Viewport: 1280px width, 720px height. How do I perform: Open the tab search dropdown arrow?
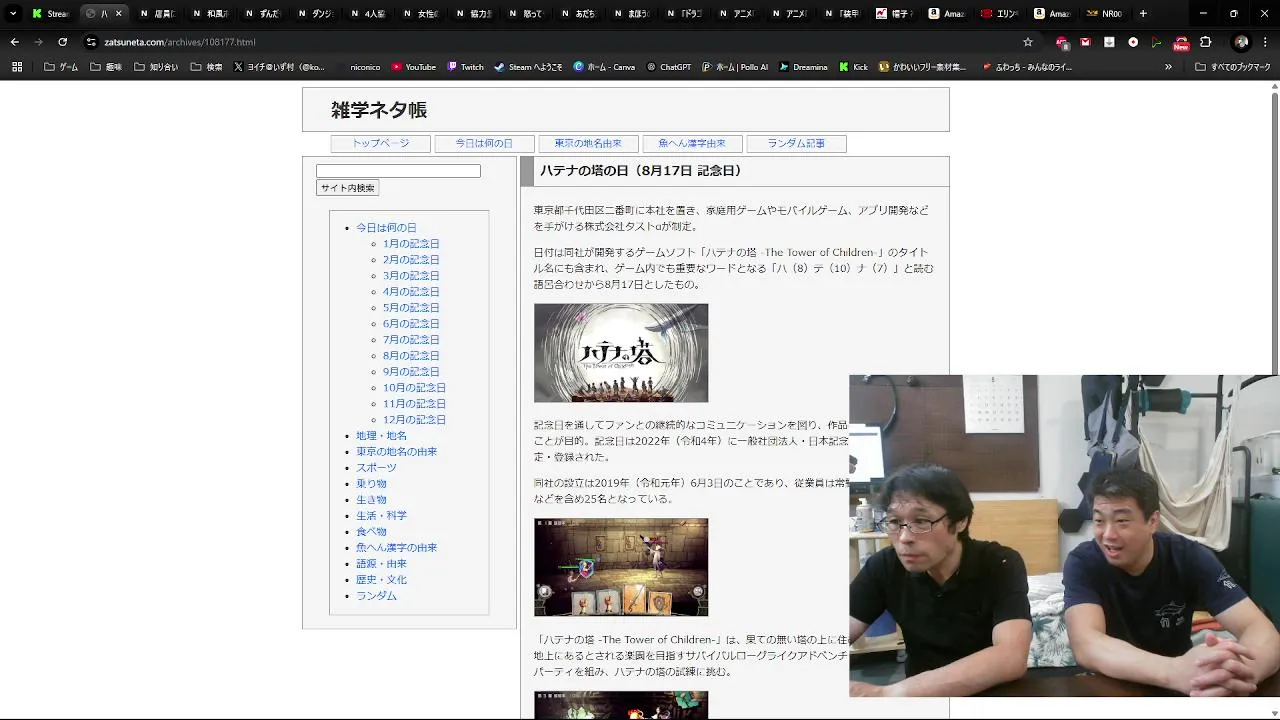[13, 14]
